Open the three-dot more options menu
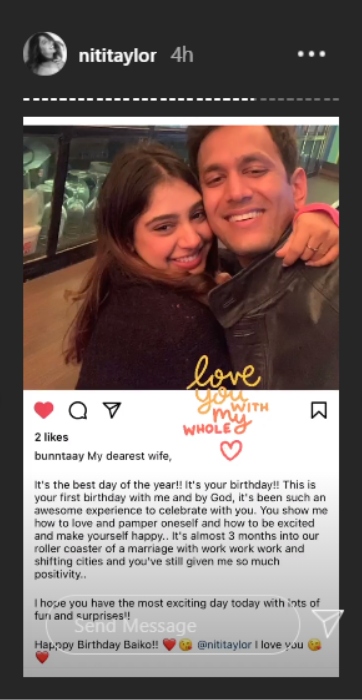 [312, 54]
